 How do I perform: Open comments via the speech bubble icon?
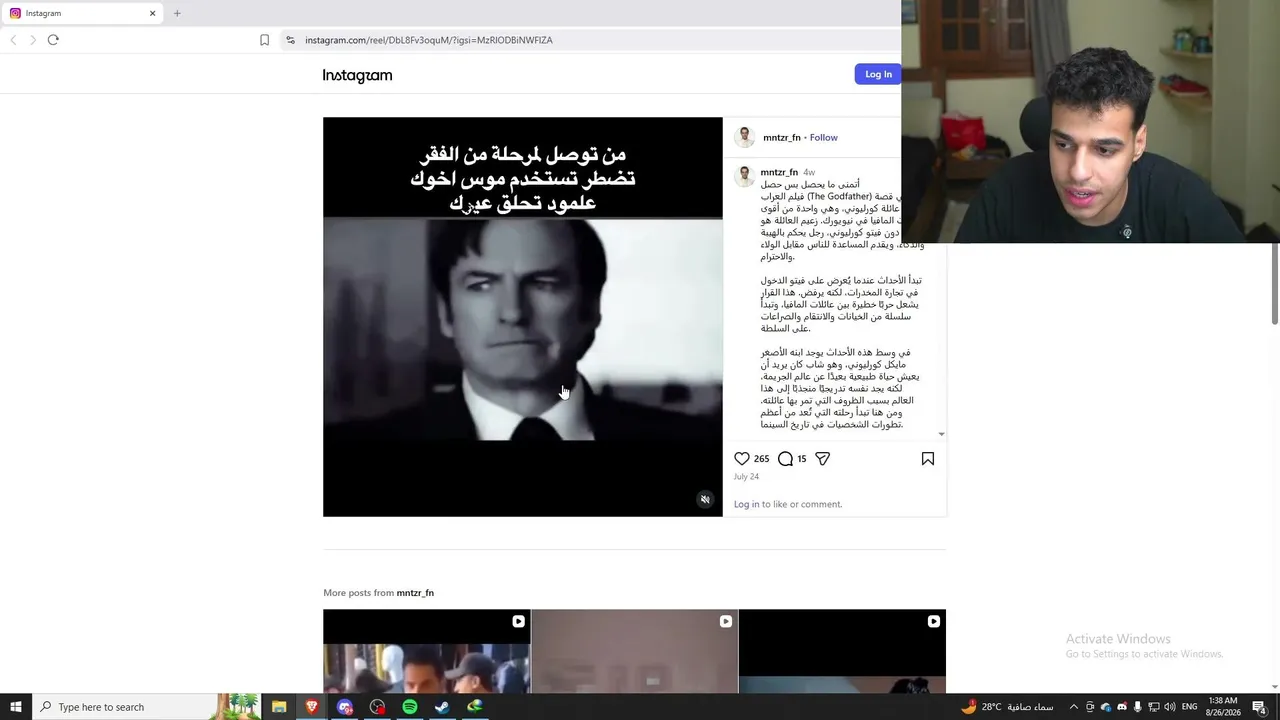coord(786,458)
